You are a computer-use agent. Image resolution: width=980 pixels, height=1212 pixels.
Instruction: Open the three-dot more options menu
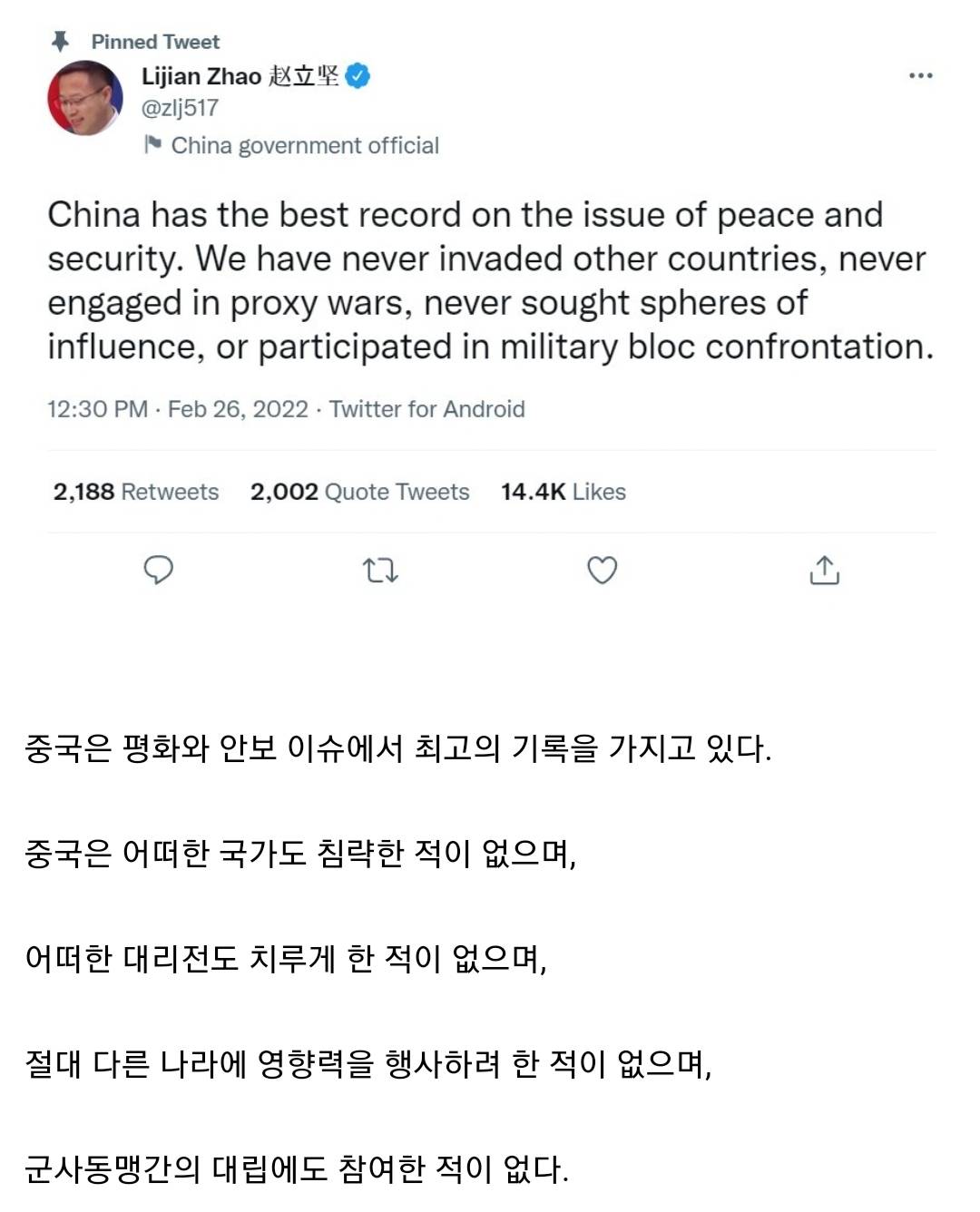(x=920, y=76)
